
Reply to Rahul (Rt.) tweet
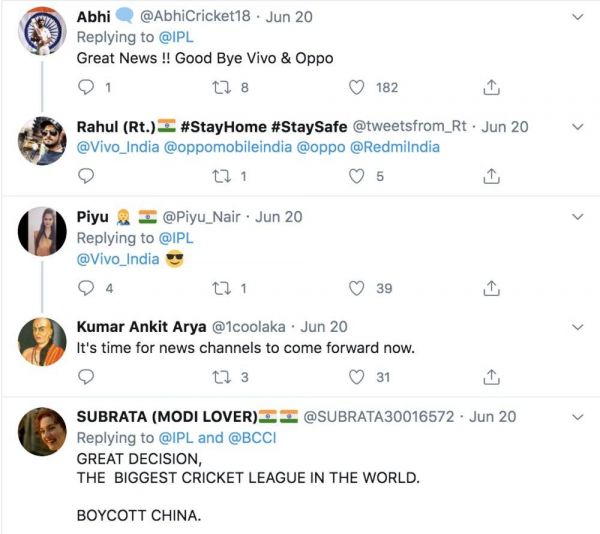pos(86,176)
